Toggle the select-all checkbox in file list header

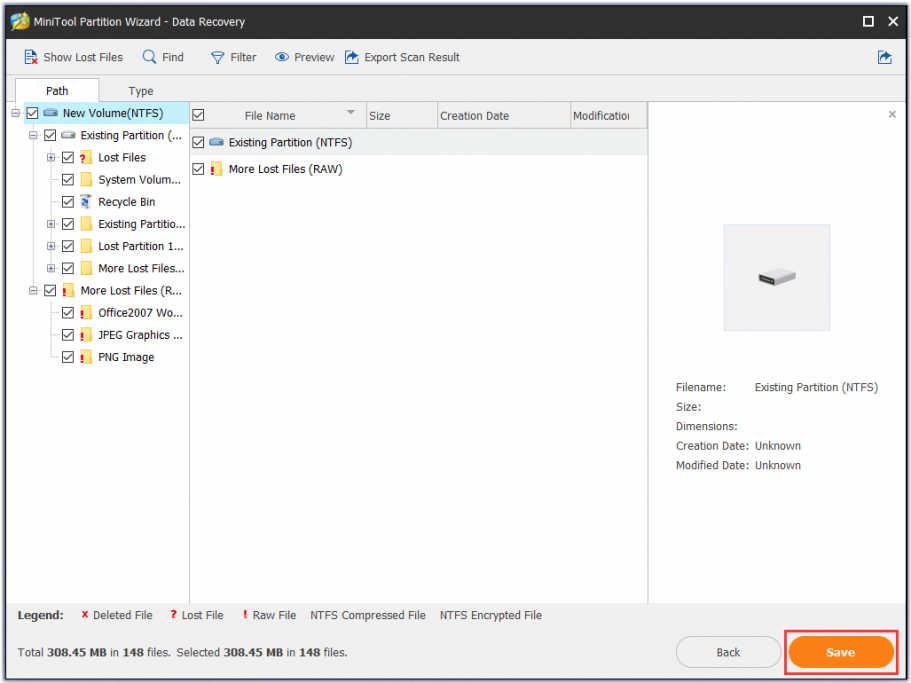[x=198, y=115]
